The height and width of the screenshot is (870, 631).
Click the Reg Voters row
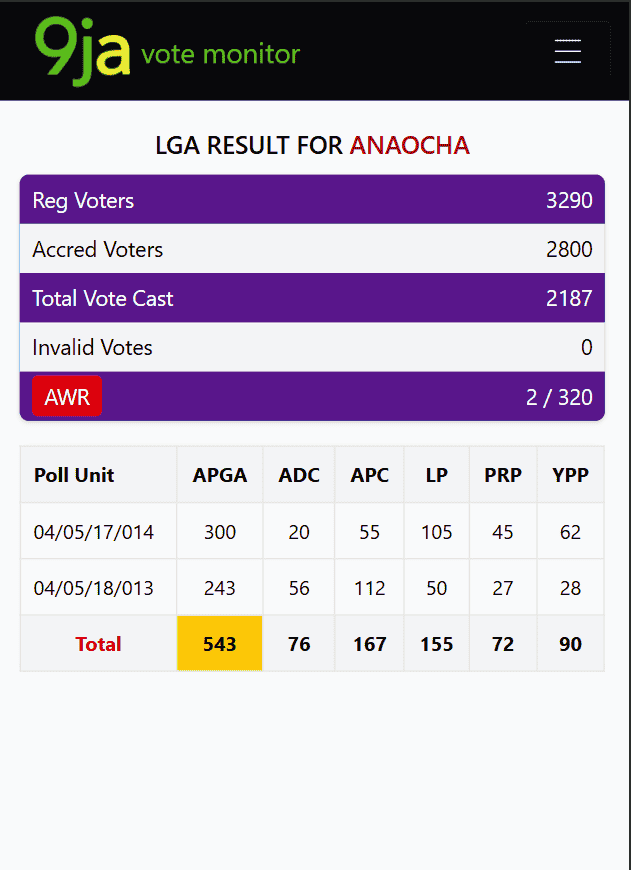(x=312, y=200)
